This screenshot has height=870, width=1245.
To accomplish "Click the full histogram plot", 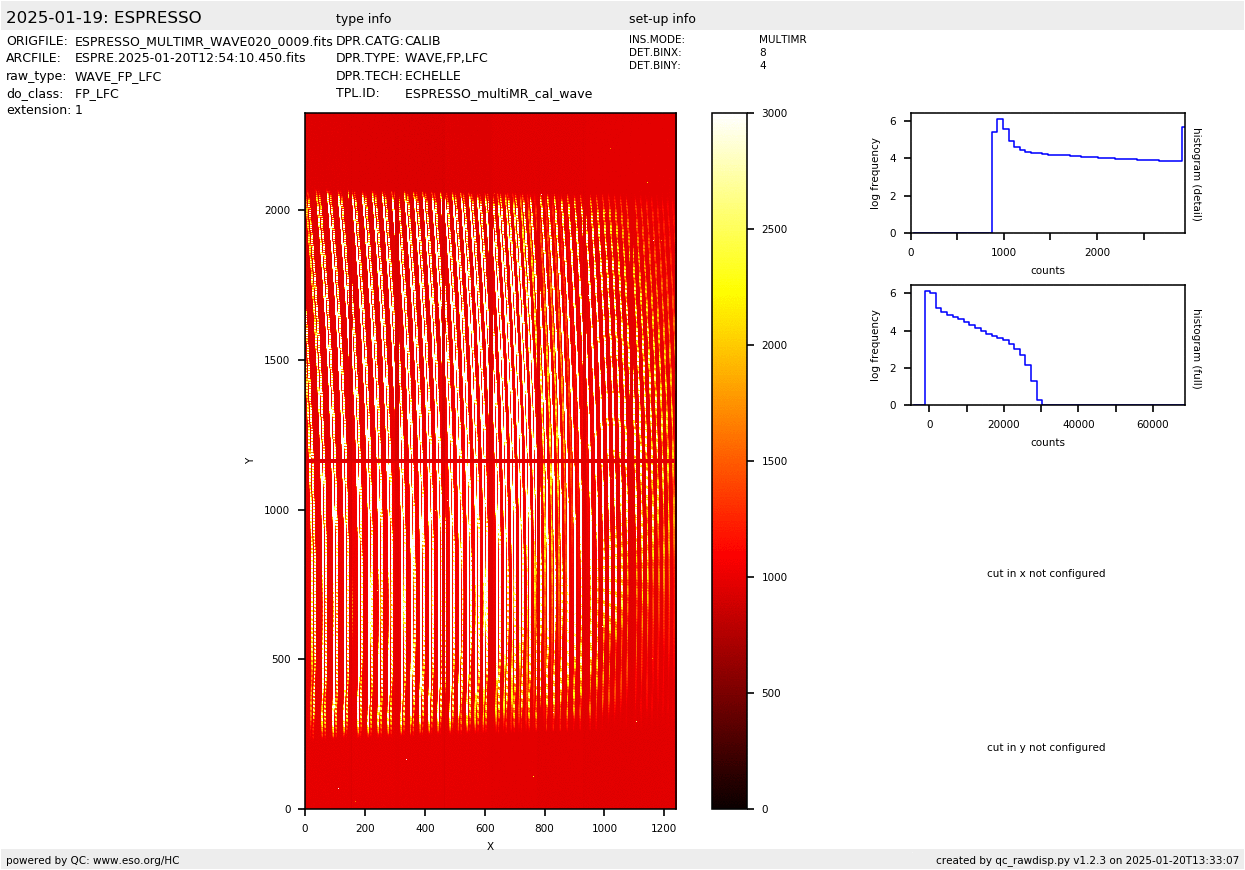I will tap(1047, 345).
